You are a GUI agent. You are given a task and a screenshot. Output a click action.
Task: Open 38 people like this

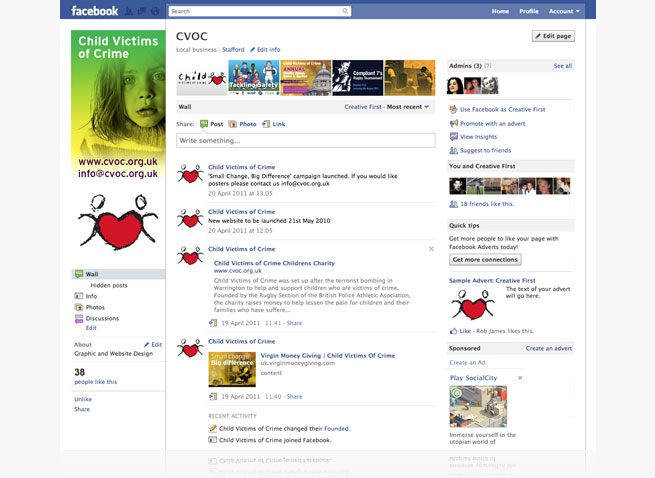tap(96, 376)
